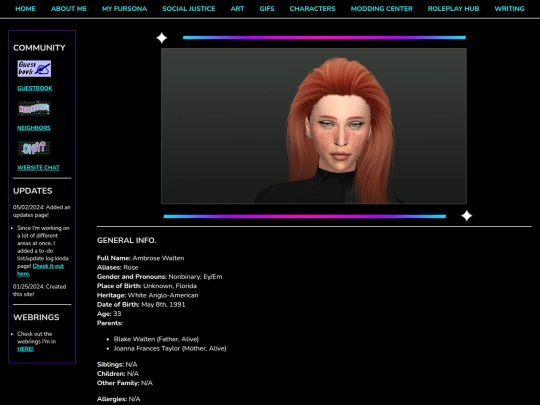Open the WRITING page
The width and height of the screenshot is (540, 405).
[509, 9]
